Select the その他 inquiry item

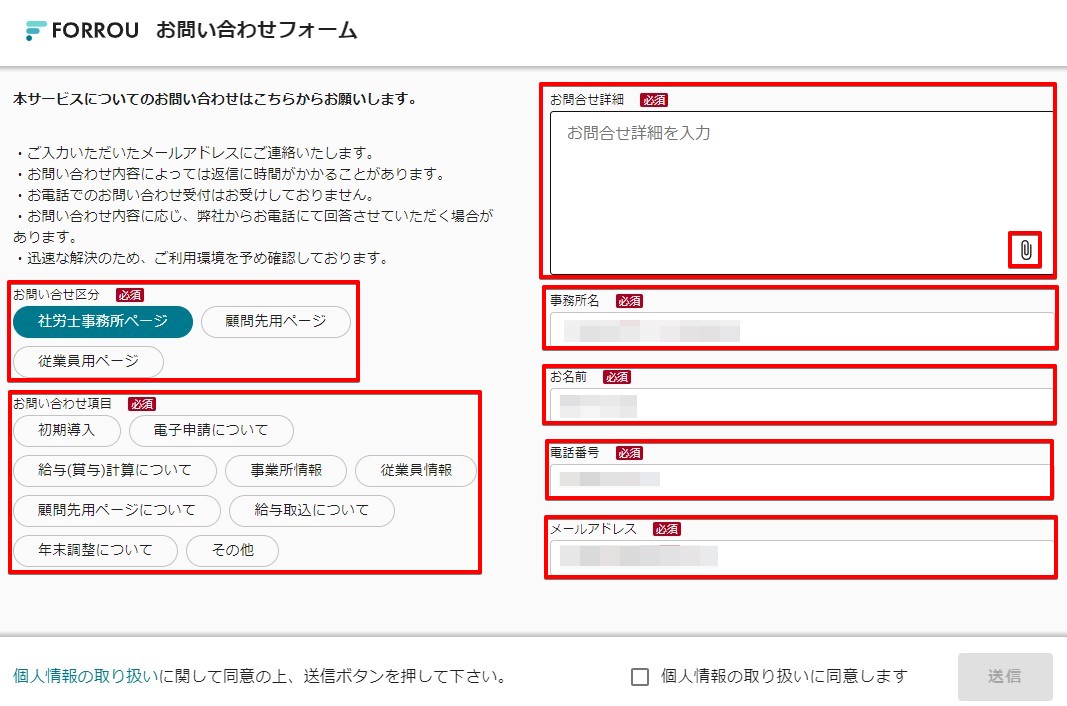coord(232,550)
